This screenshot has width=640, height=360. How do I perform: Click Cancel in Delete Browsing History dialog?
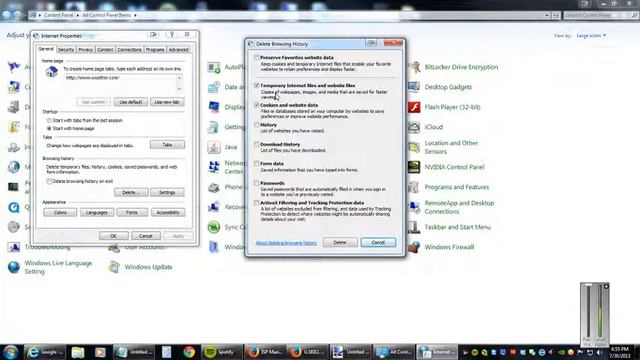tap(378, 242)
